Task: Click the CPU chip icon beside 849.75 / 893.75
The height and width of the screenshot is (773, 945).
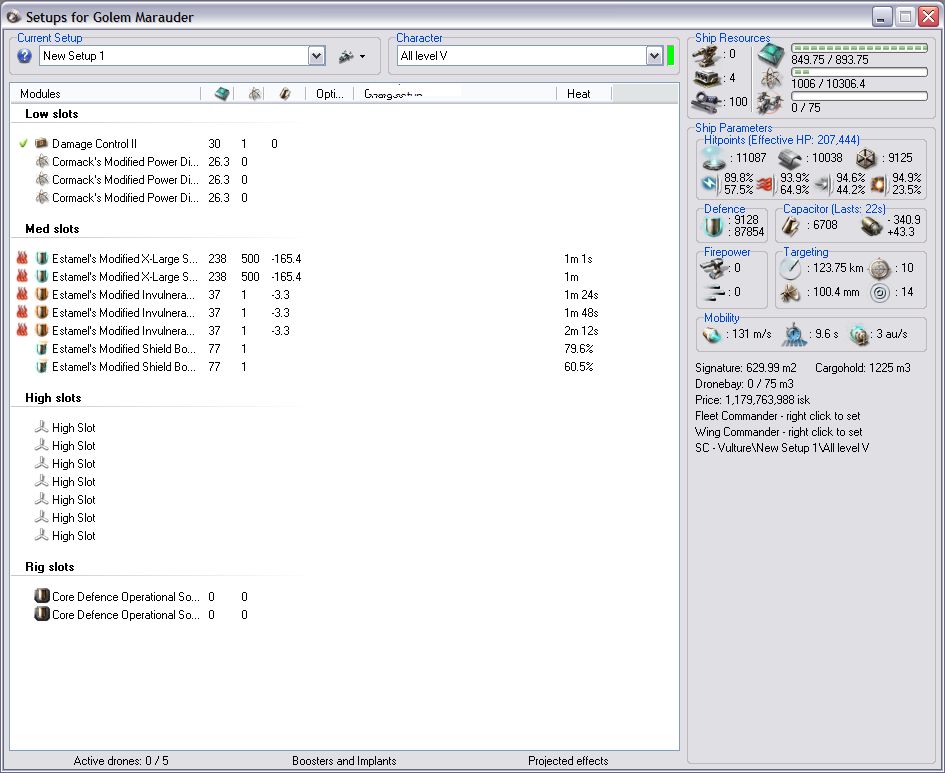Action: coord(771,55)
